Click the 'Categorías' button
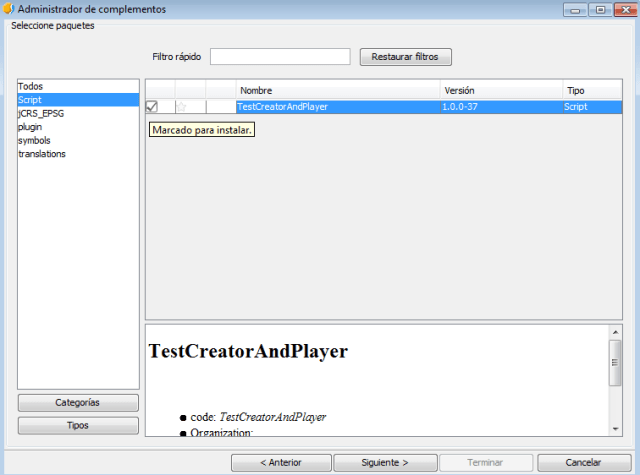This screenshot has width=640, height=475. [x=78, y=402]
